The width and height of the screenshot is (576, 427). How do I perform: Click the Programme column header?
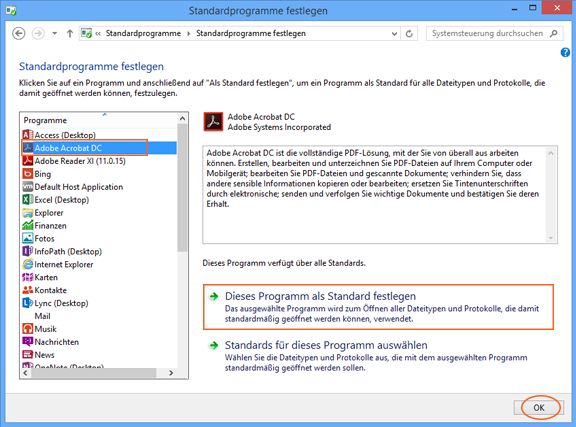tap(45, 120)
